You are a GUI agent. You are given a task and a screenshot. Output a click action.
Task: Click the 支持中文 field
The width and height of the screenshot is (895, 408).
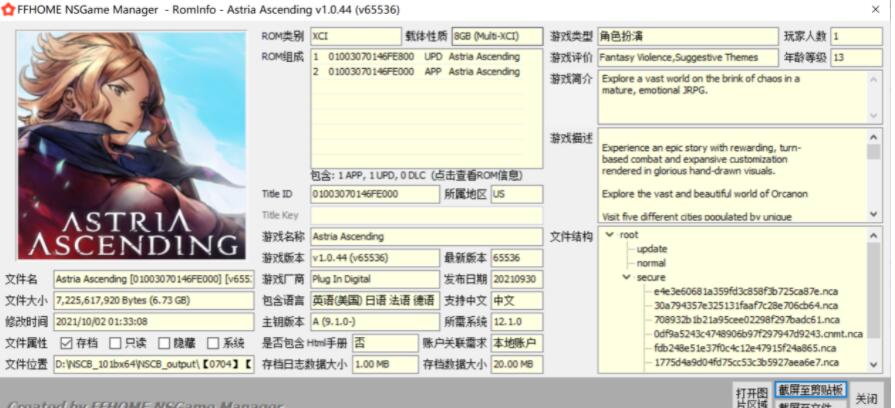(517, 300)
